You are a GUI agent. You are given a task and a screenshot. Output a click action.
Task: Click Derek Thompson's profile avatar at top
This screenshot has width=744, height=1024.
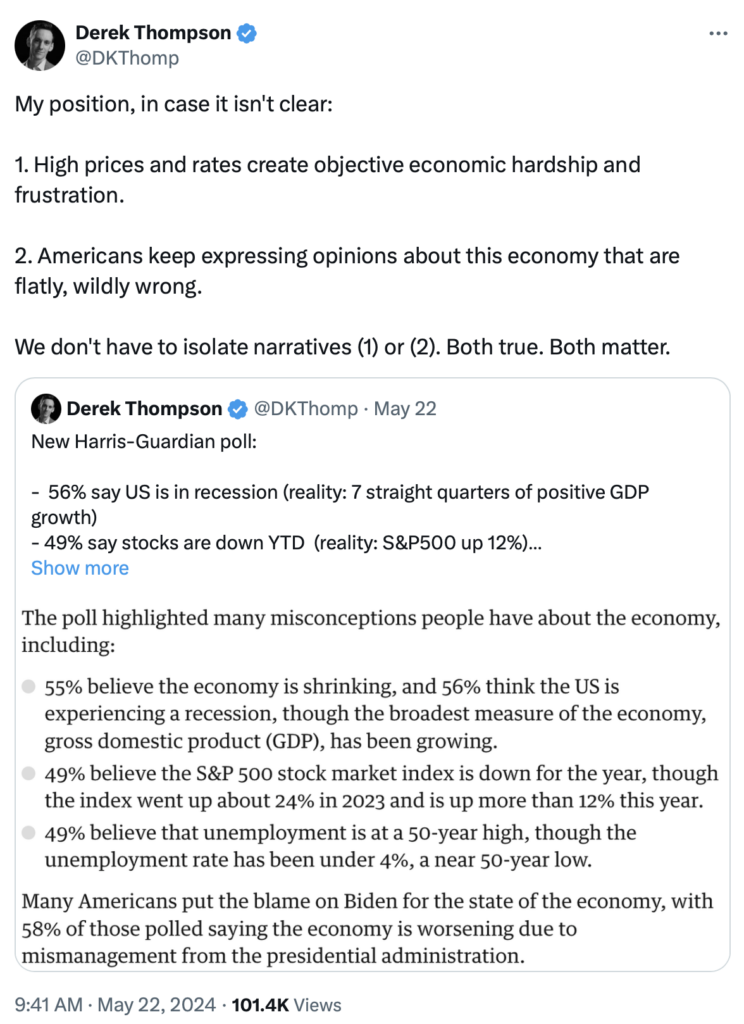click(x=41, y=46)
